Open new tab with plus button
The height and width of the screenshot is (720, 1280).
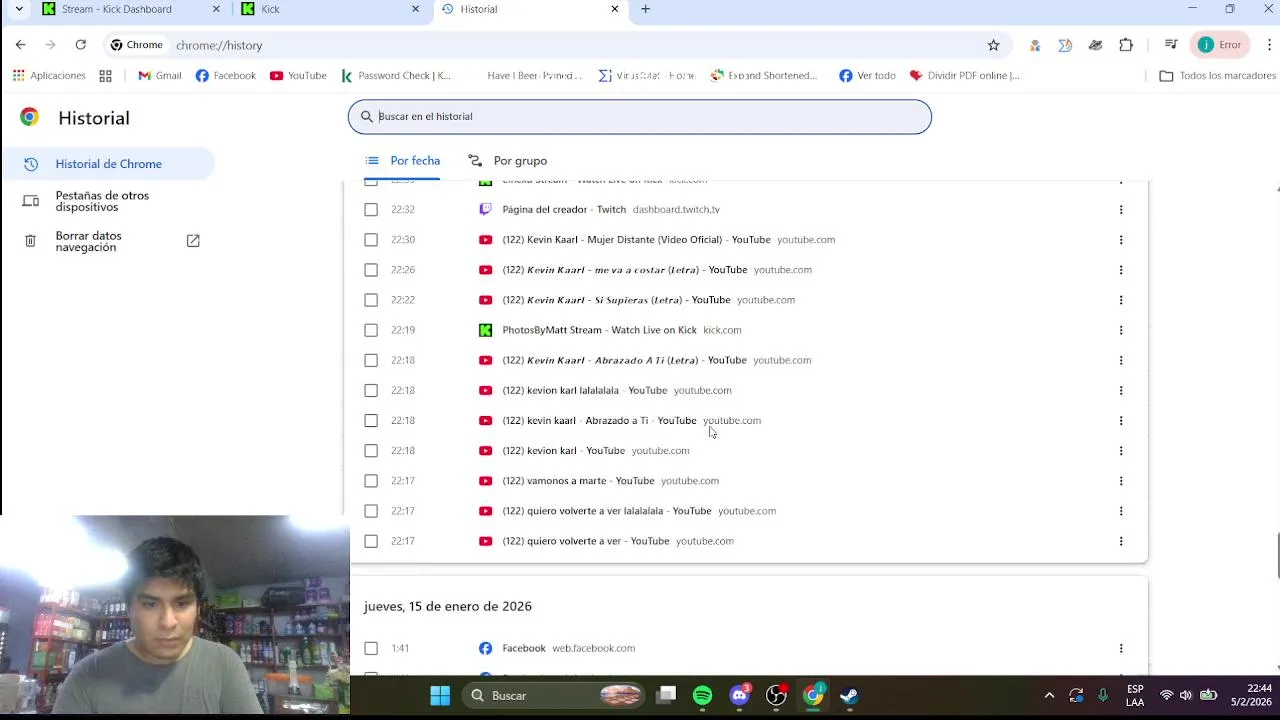645,9
